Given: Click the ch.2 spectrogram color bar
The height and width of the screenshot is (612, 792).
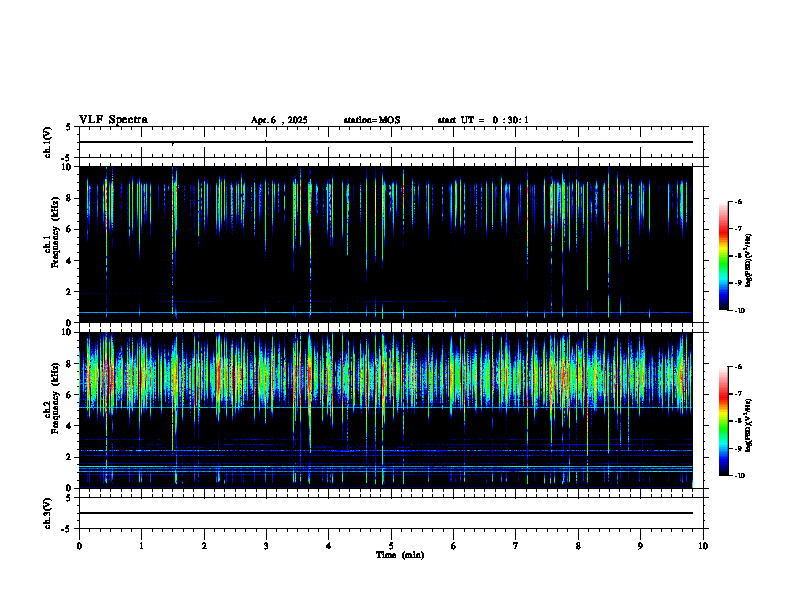Looking at the screenshot, I should pyautogui.click(x=723, y=421).
